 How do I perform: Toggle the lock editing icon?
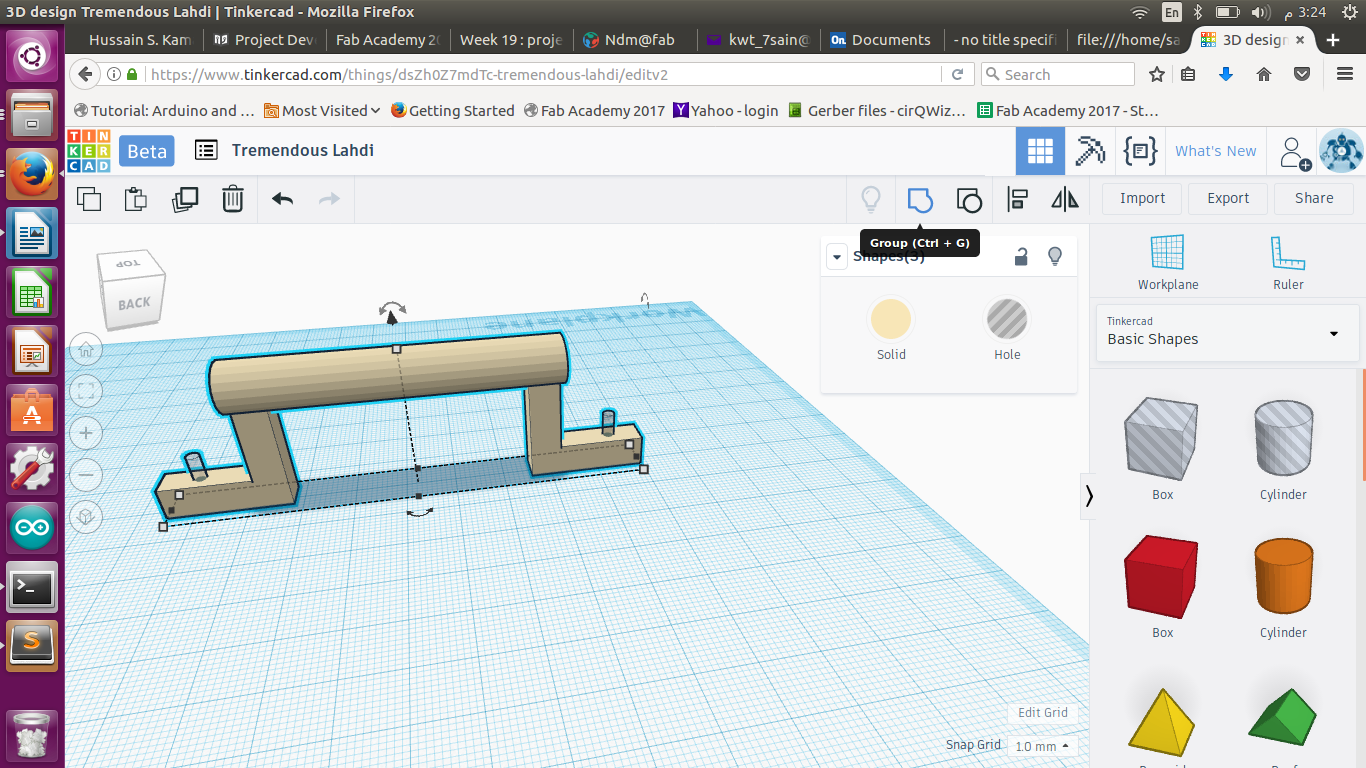1021,257
